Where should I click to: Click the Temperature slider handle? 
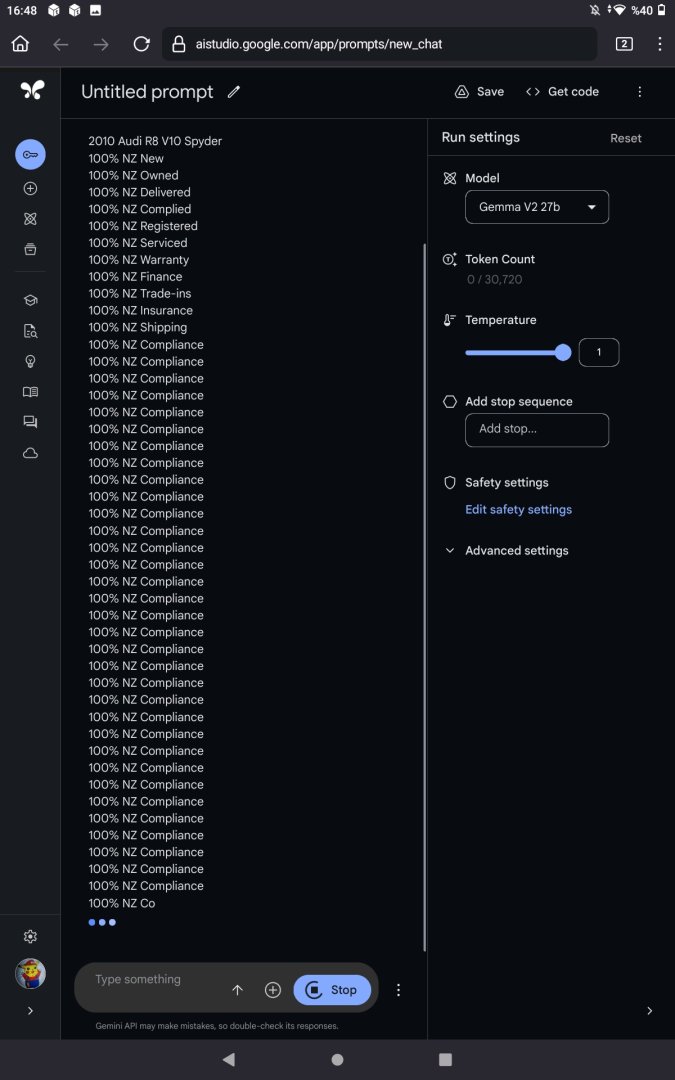click(x=563, y=352)
